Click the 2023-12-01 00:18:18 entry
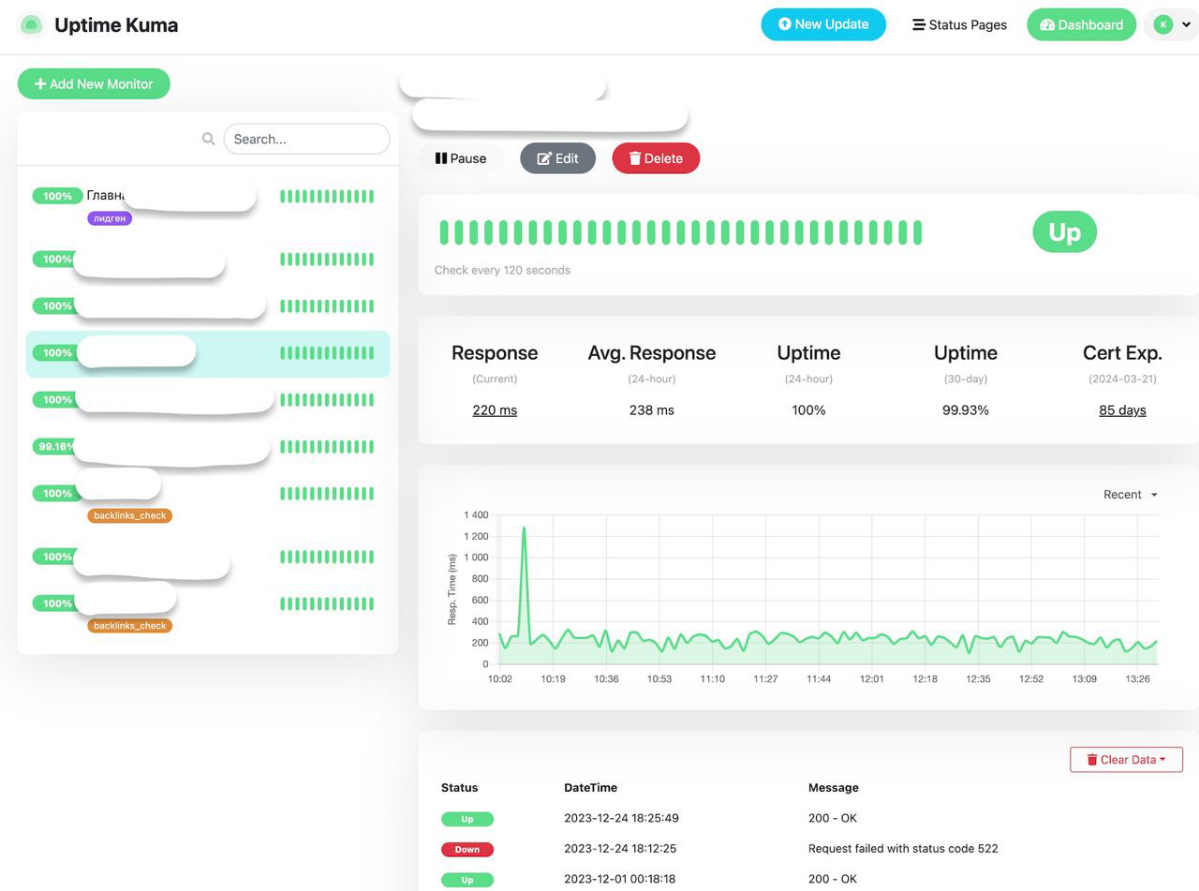Screen dimensions: 1199x891 click(x=619, y=879)
